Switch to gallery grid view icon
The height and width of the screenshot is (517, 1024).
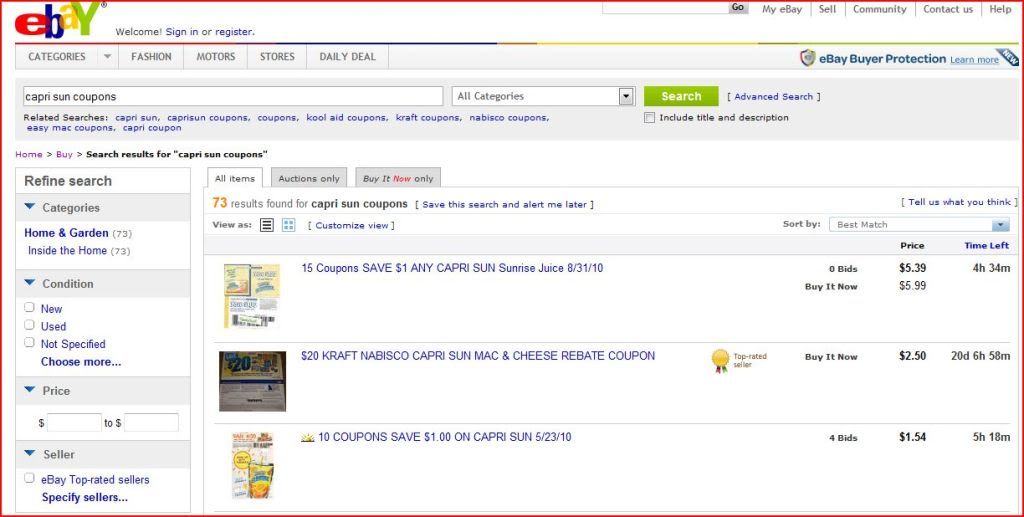tap(289, 225)
